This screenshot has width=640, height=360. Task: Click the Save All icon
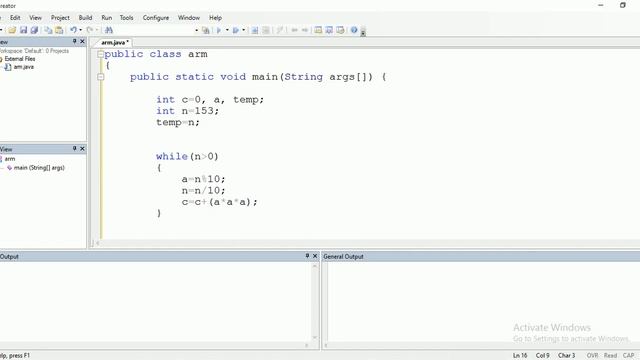coord(34,30)
